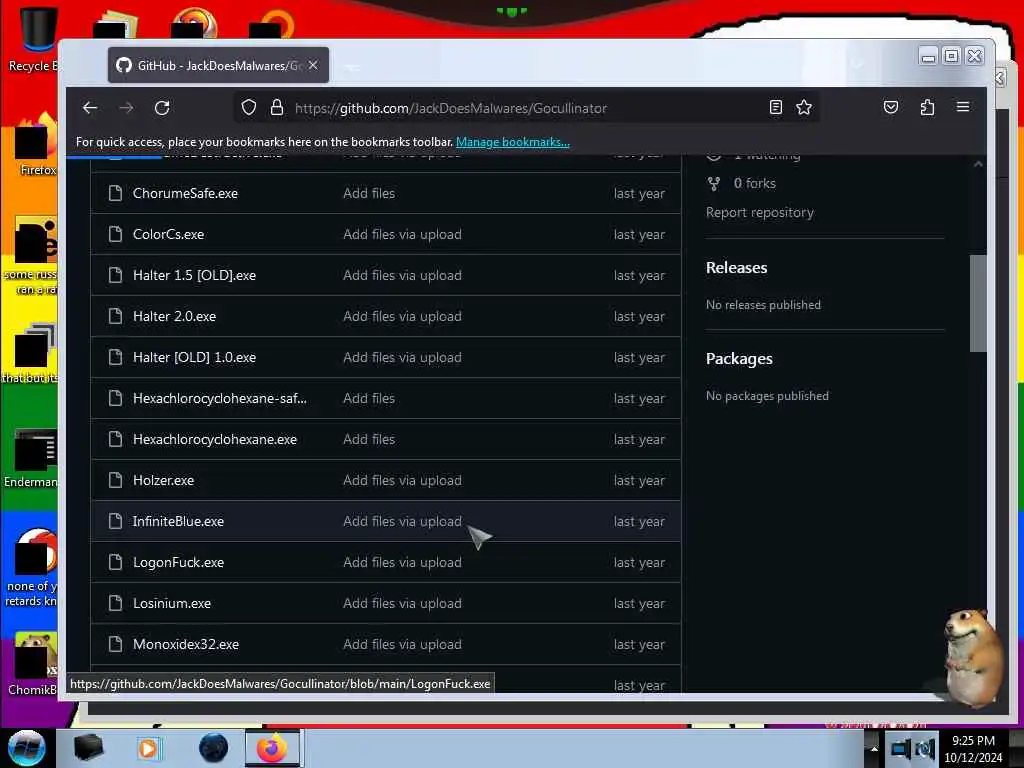The height and width of the screenshot is (768, 1024).
Task: Open the commit message for Losinium.exe
Action: pos(402,603)
